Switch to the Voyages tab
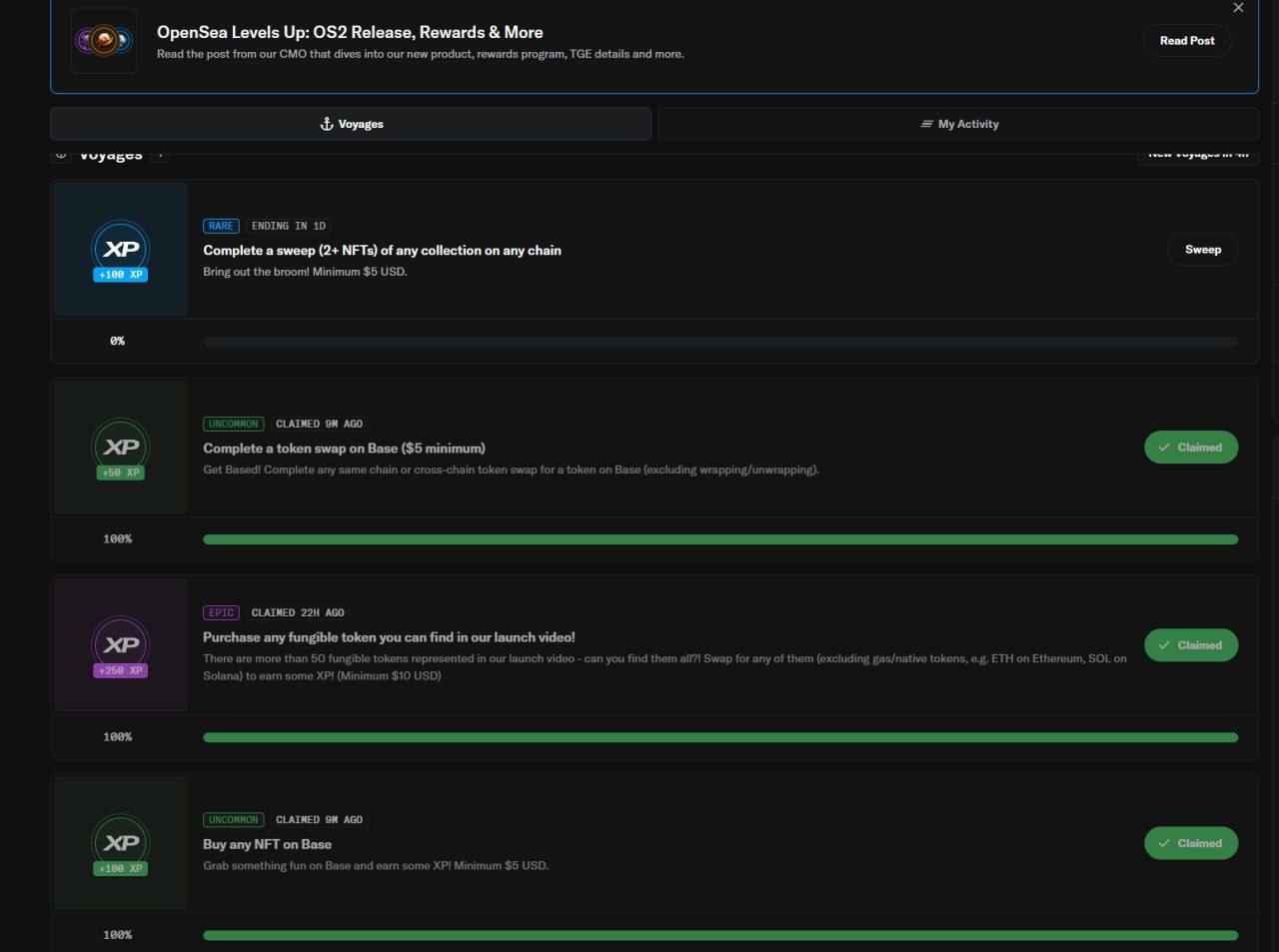1279x952 pixels. [x=351, y=124]
